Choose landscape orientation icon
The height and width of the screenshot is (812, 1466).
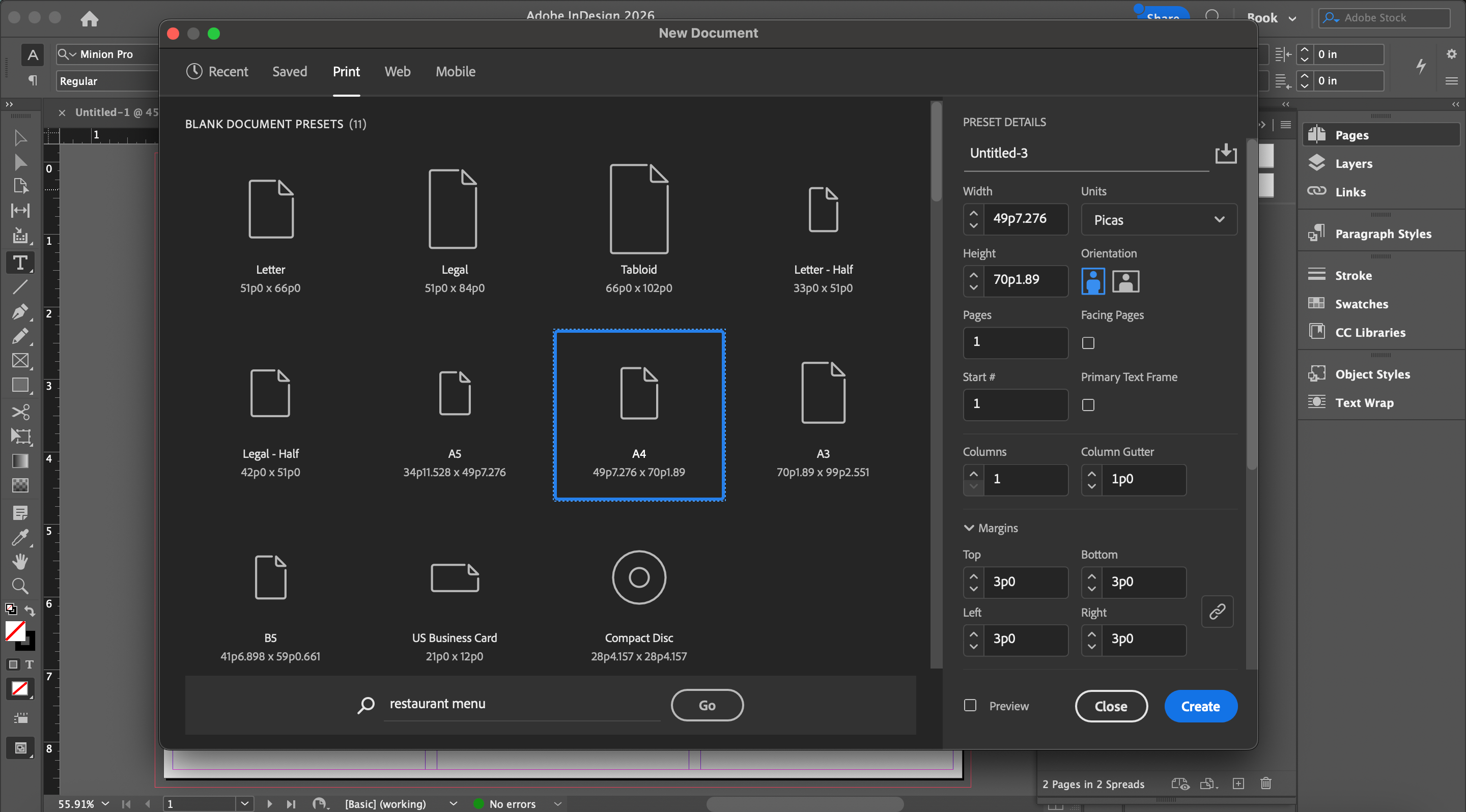pyautogui.click(x=1125, y=281)
